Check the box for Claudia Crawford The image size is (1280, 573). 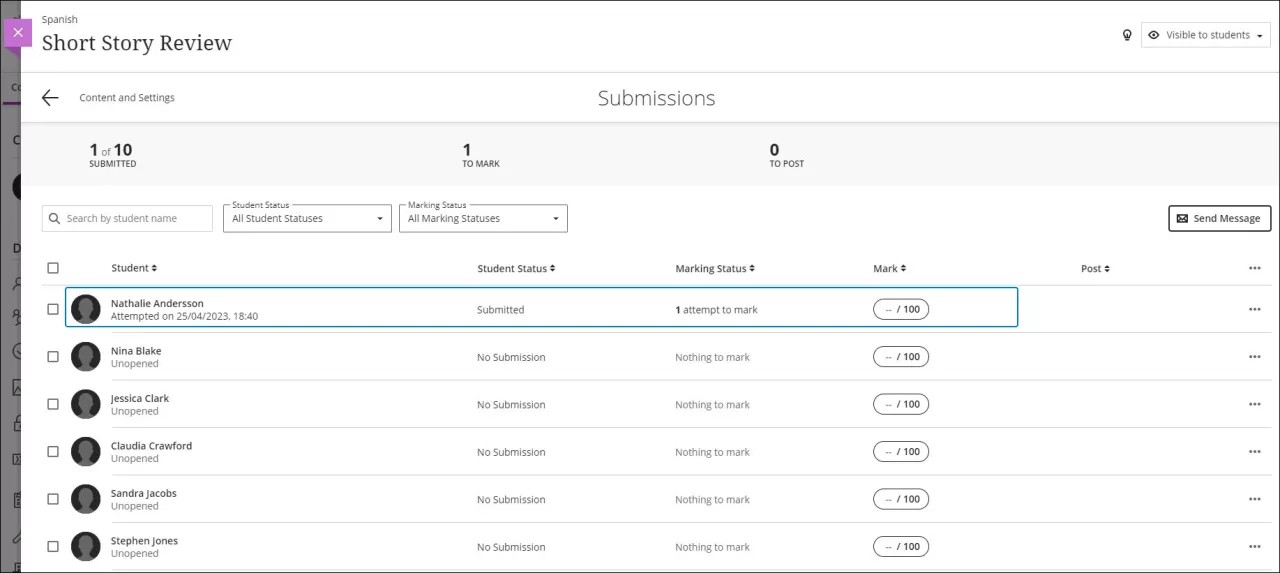tap(53, 452)
